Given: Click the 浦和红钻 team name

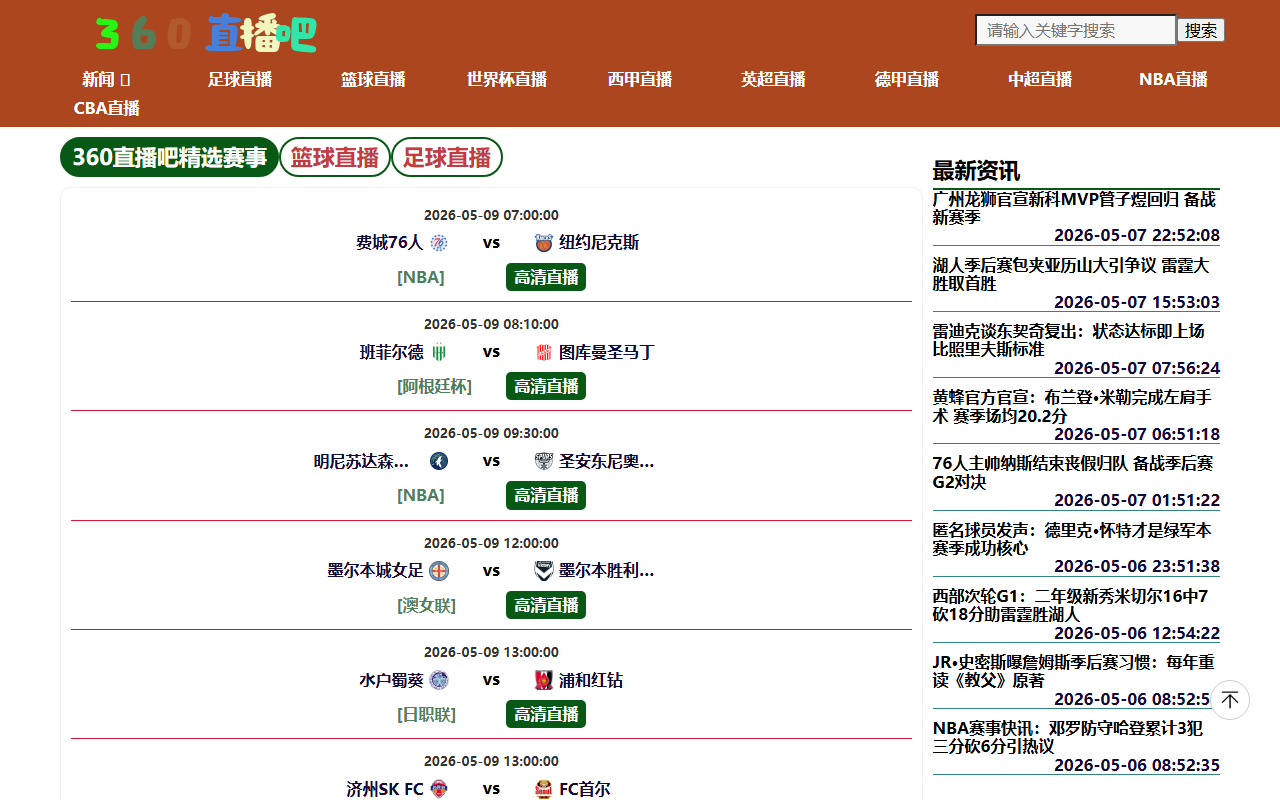Looking at the screenshot, I should click(x=591, y=680).
